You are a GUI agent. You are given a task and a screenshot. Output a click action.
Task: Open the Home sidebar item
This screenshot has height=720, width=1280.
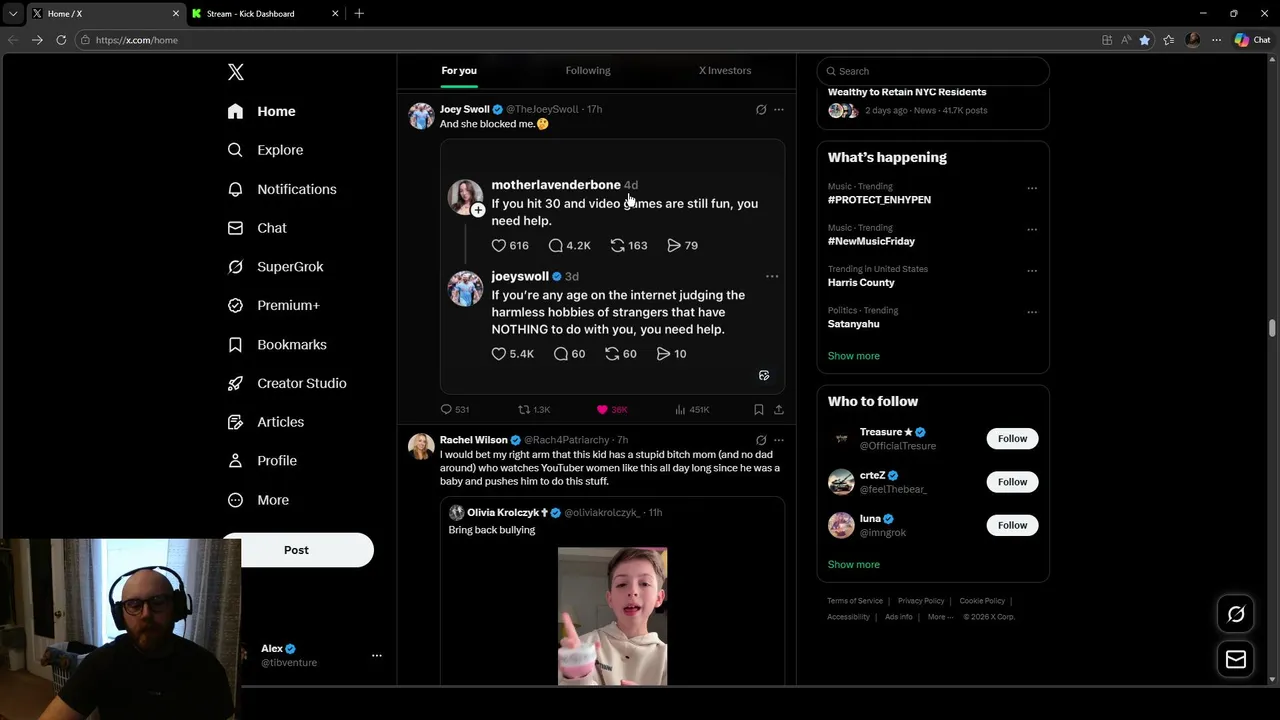(x=261, y=111)
